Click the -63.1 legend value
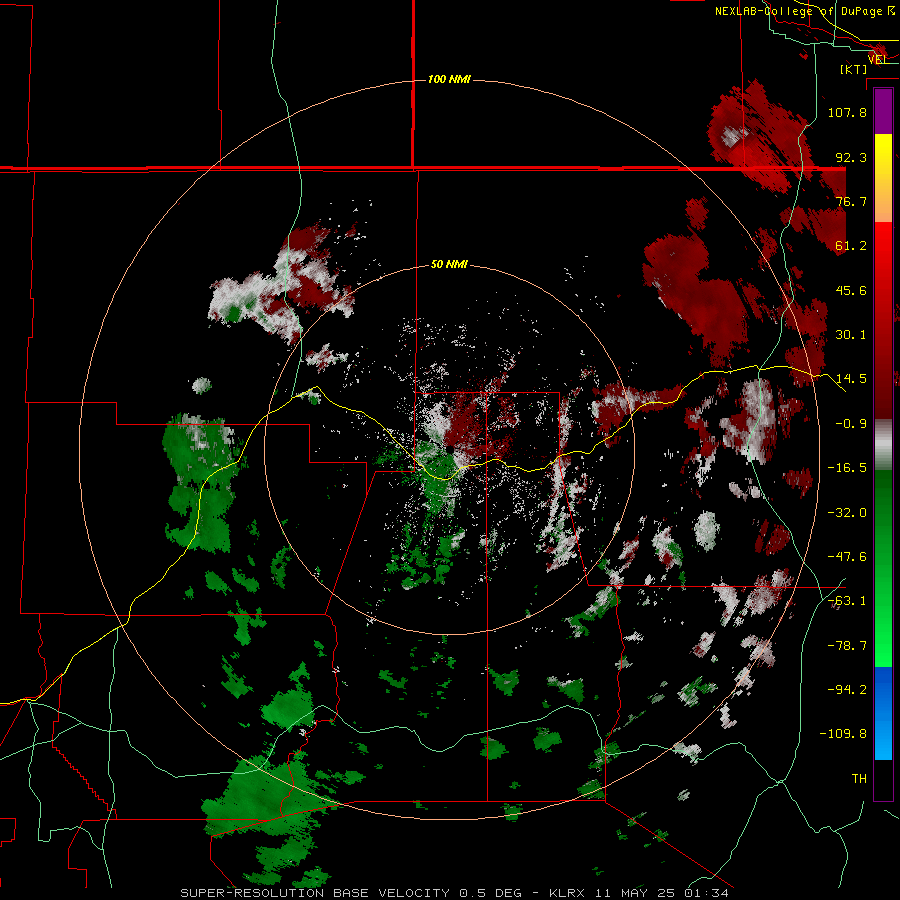This screenshot has height=900, width=900. [x=847, y=601]
